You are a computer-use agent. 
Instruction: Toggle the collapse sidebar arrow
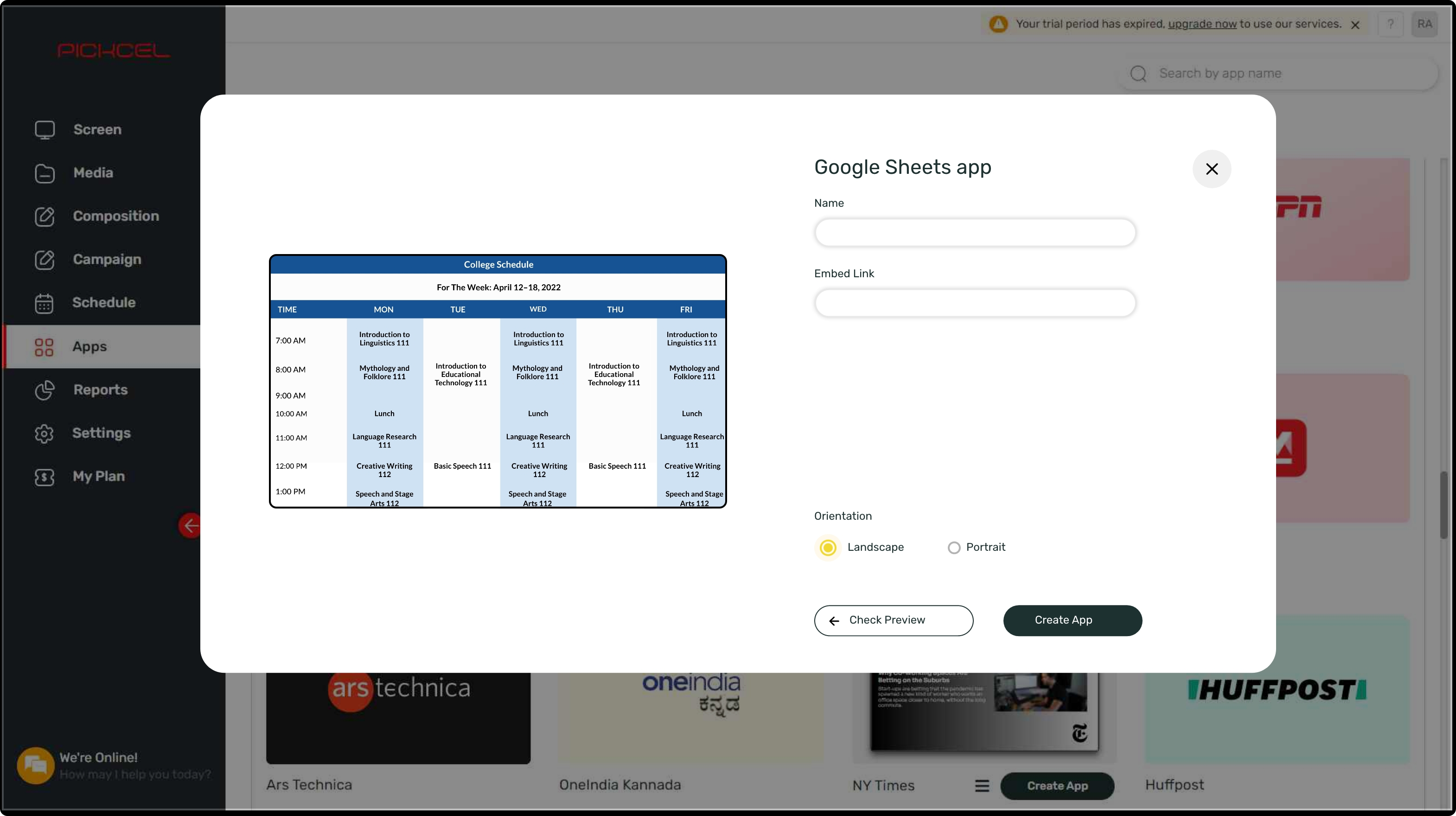point(191,525)
